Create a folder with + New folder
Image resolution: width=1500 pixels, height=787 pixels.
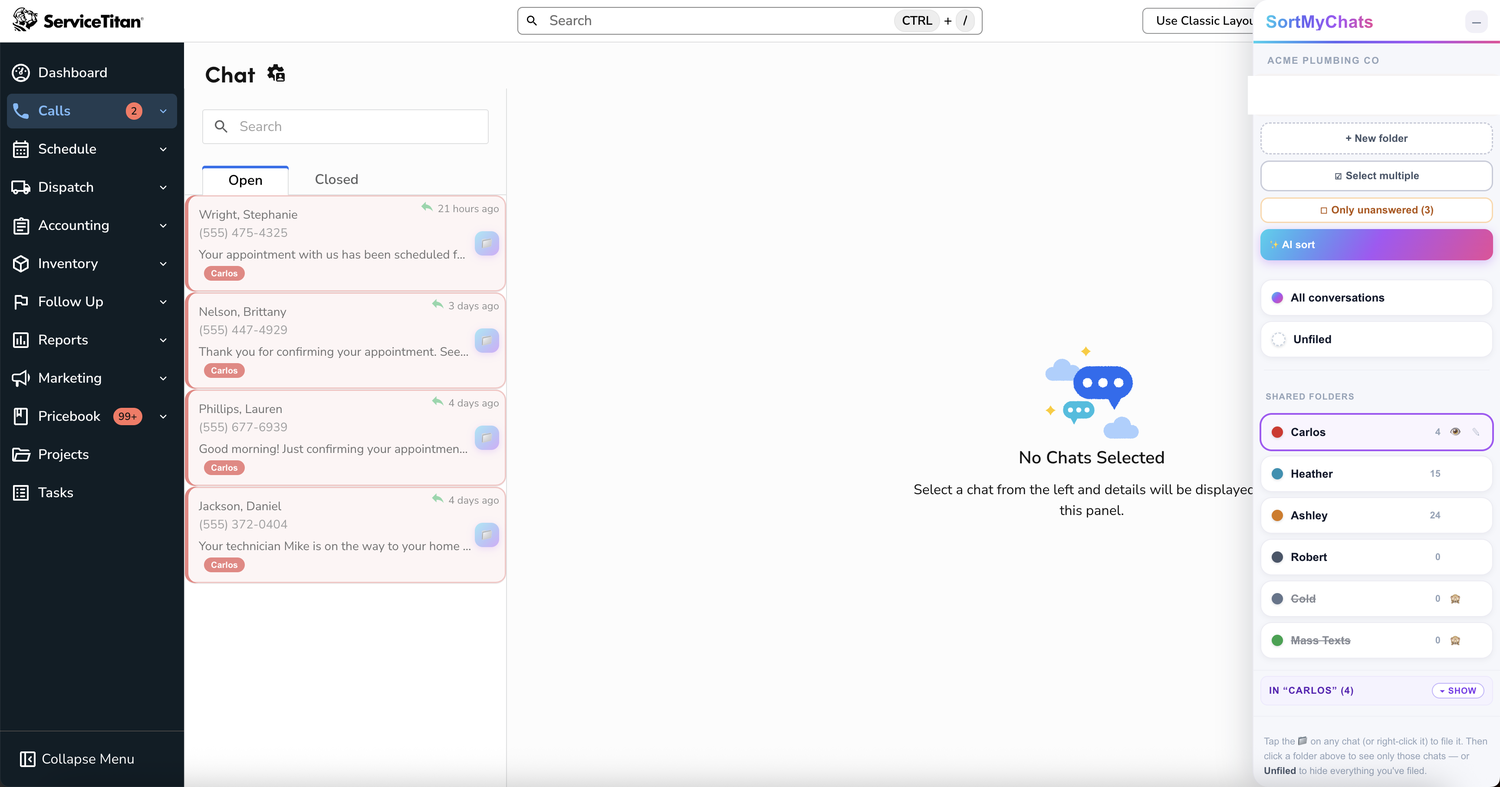pyautogui.click(x=1376, y=138)
